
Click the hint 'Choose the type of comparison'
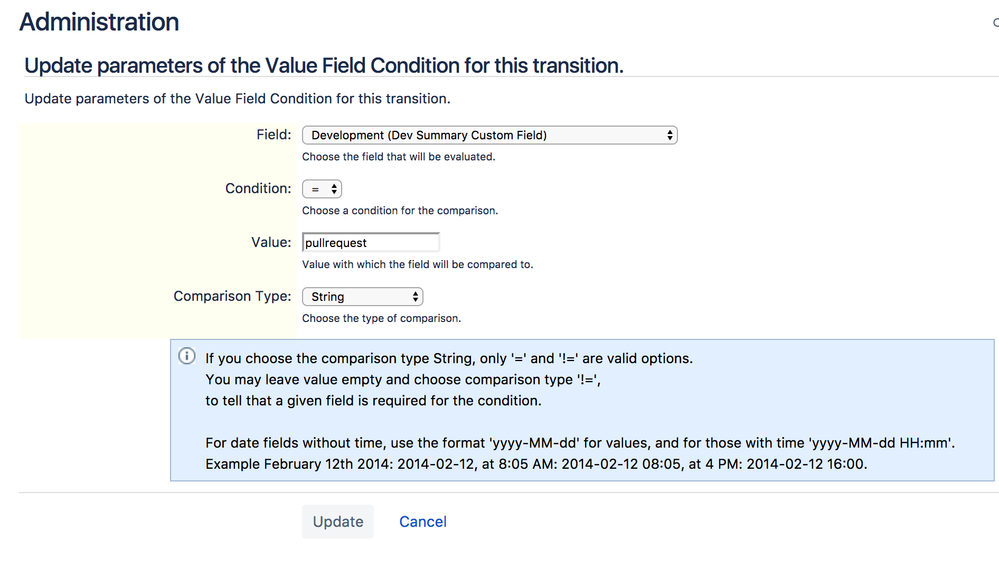point(381,319)
